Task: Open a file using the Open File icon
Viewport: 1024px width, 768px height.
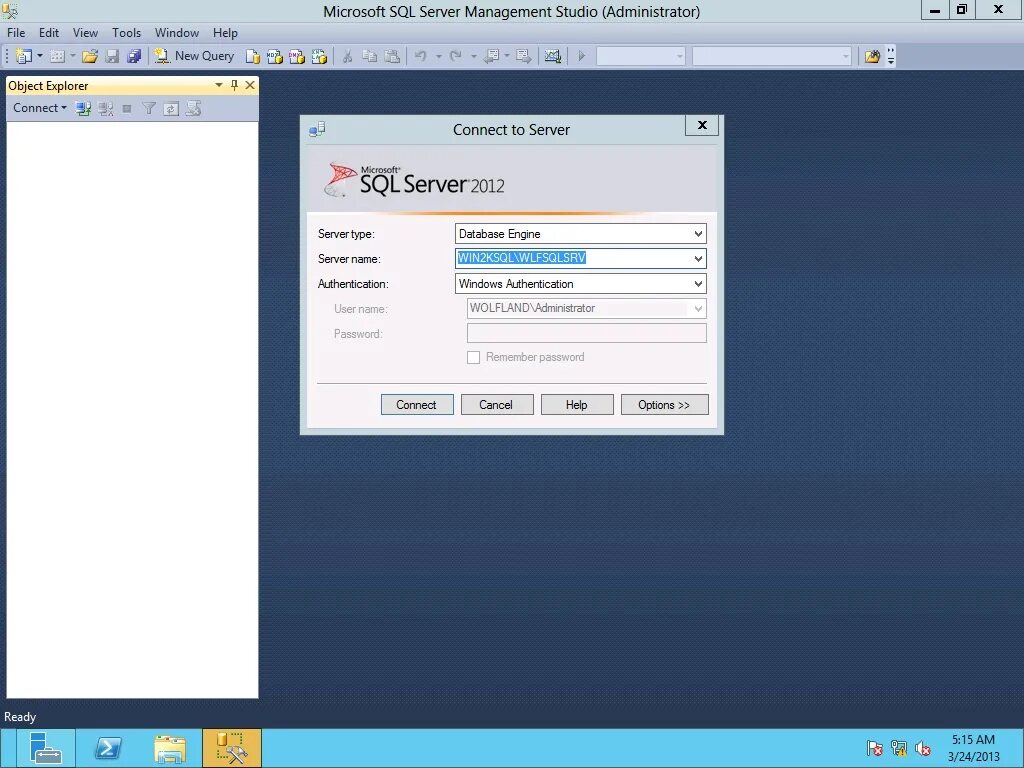Action: click(89, 56)
